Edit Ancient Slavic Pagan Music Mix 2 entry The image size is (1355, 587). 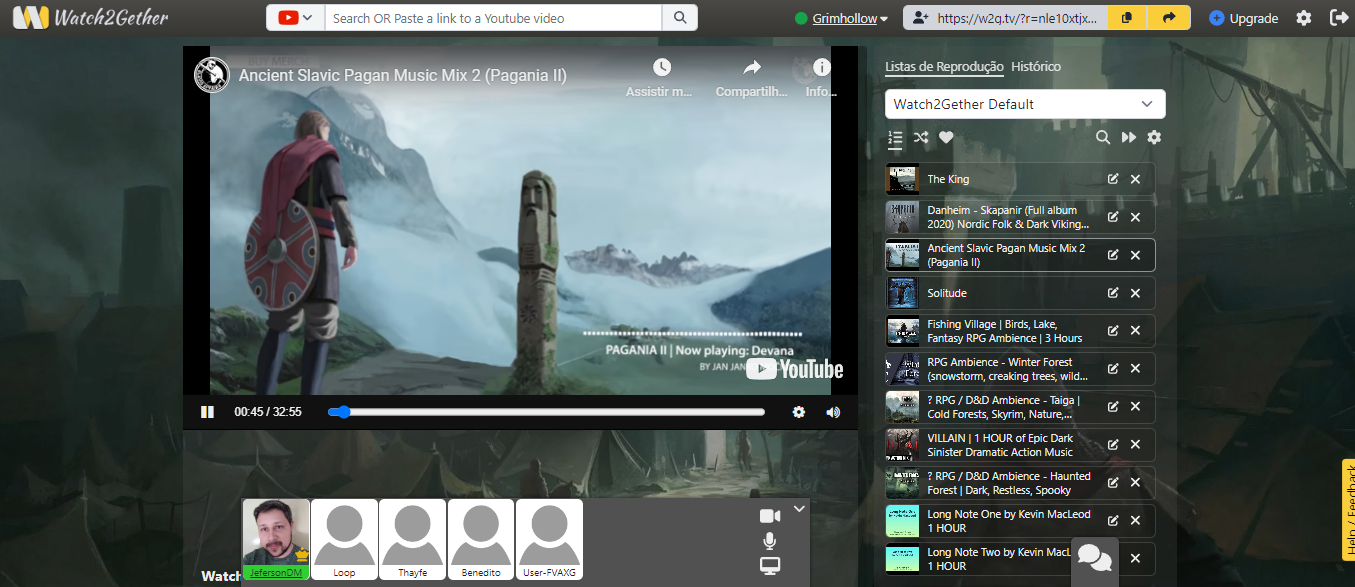[x=1113, y=255]
